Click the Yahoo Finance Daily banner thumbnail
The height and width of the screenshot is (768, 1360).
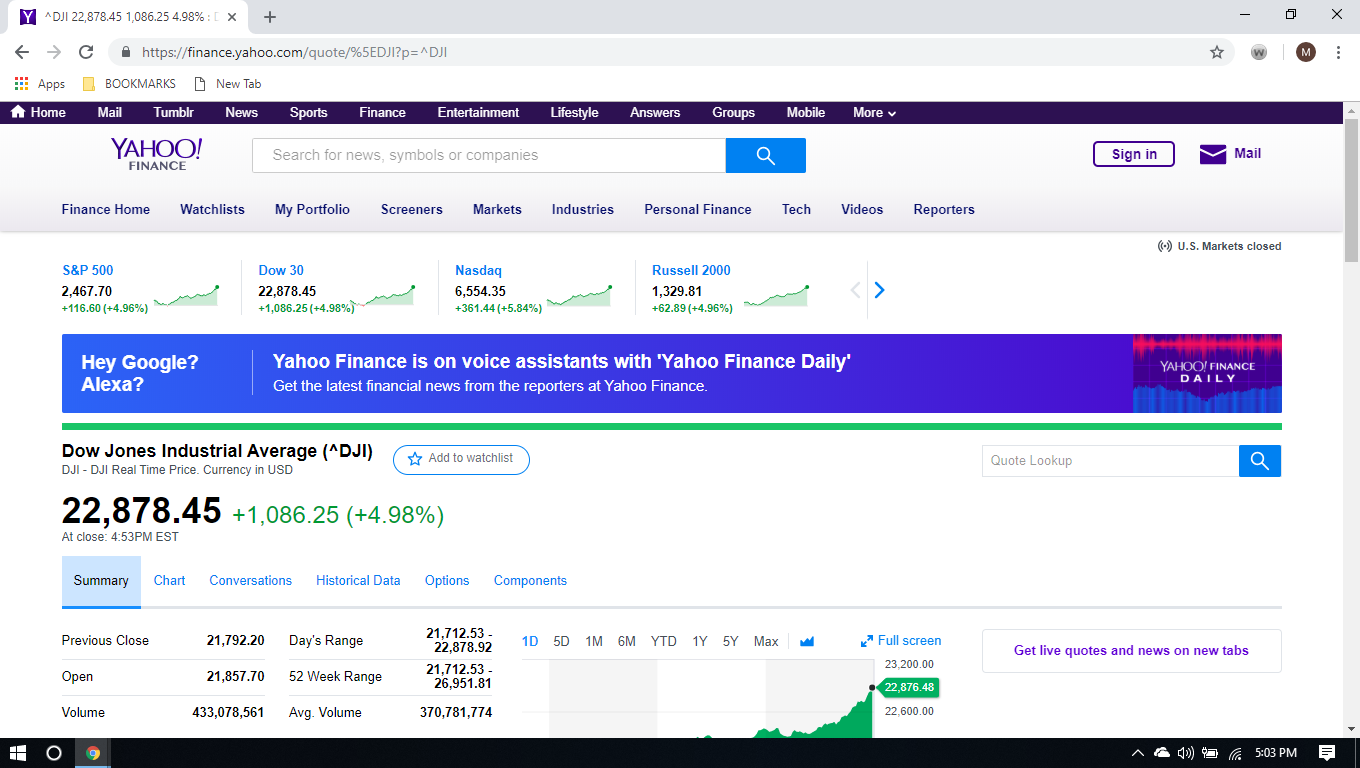[x=1207, y=373]
